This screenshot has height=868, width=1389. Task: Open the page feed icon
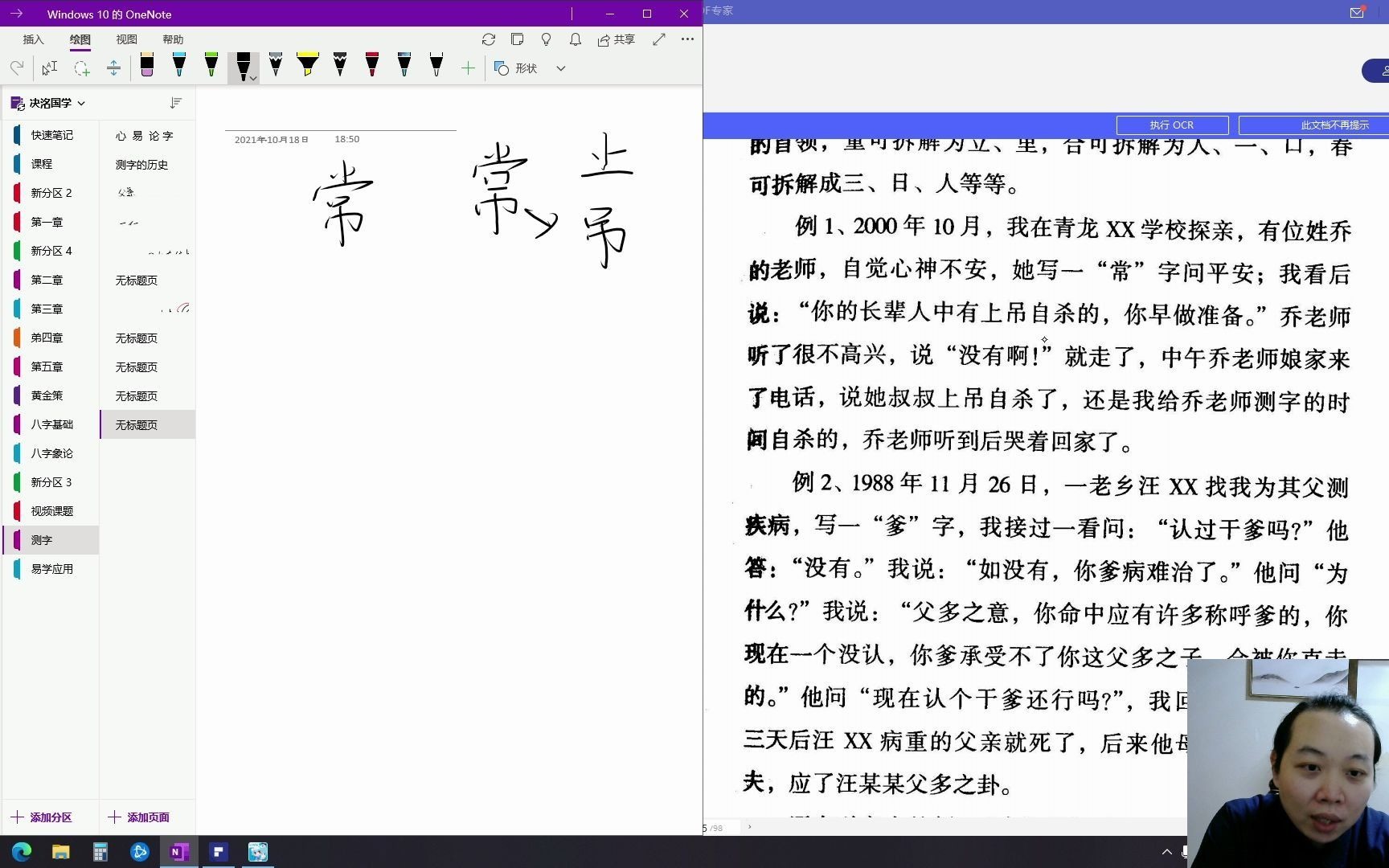(x=518, y=39)
